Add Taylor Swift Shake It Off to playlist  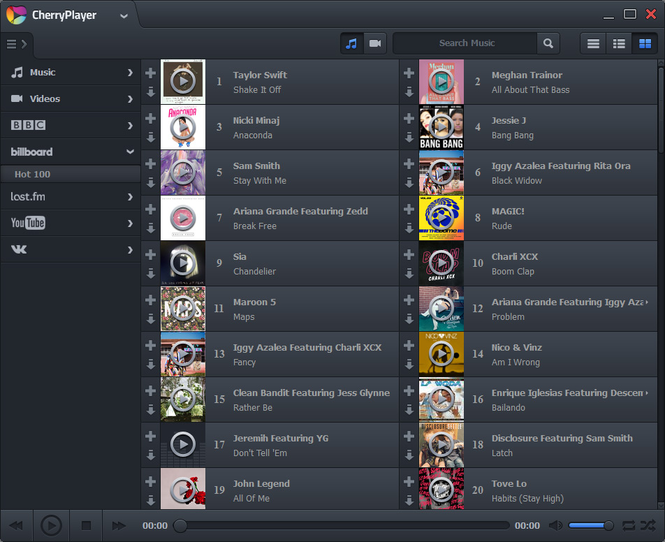[151, 73]
